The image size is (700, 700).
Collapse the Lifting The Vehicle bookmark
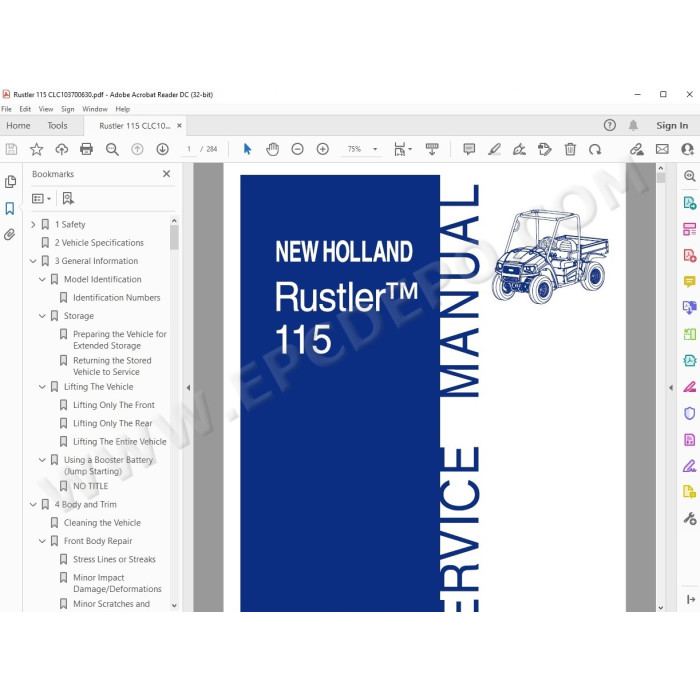pos(42,387)
